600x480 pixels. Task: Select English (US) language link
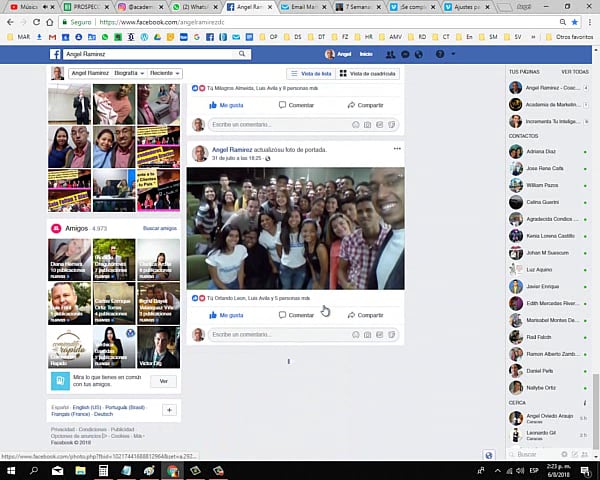click(x=87, y=407)
